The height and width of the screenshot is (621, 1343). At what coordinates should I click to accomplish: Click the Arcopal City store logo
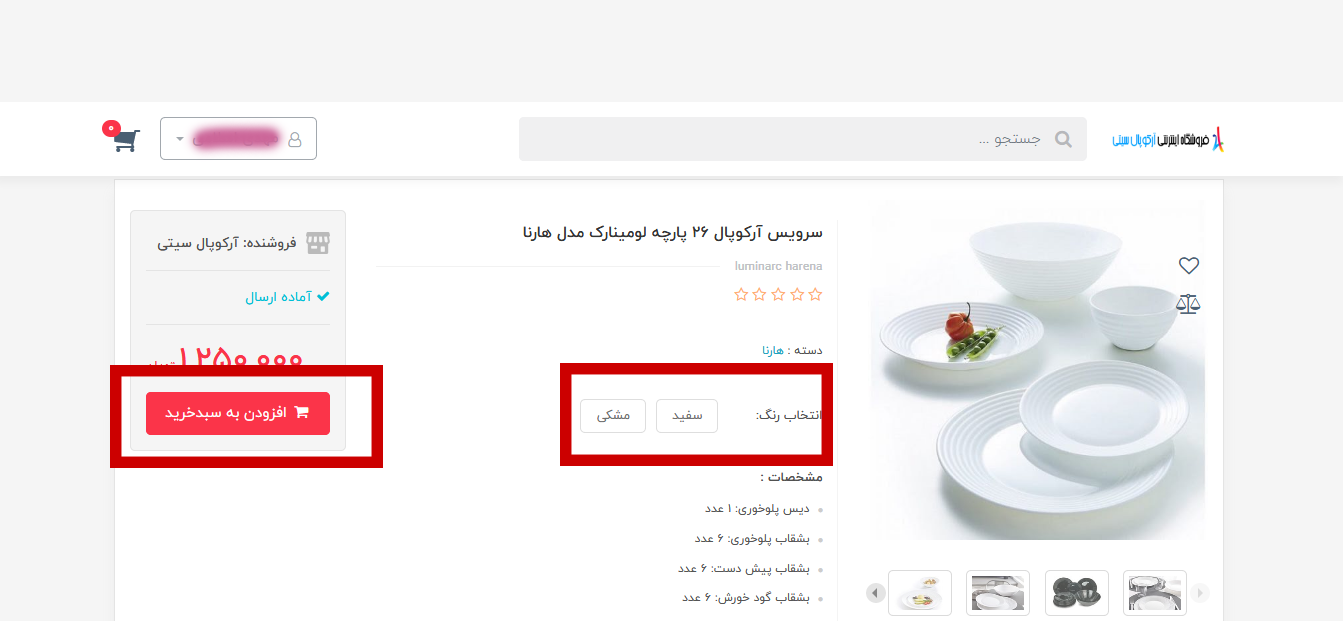coord(1168,140)
